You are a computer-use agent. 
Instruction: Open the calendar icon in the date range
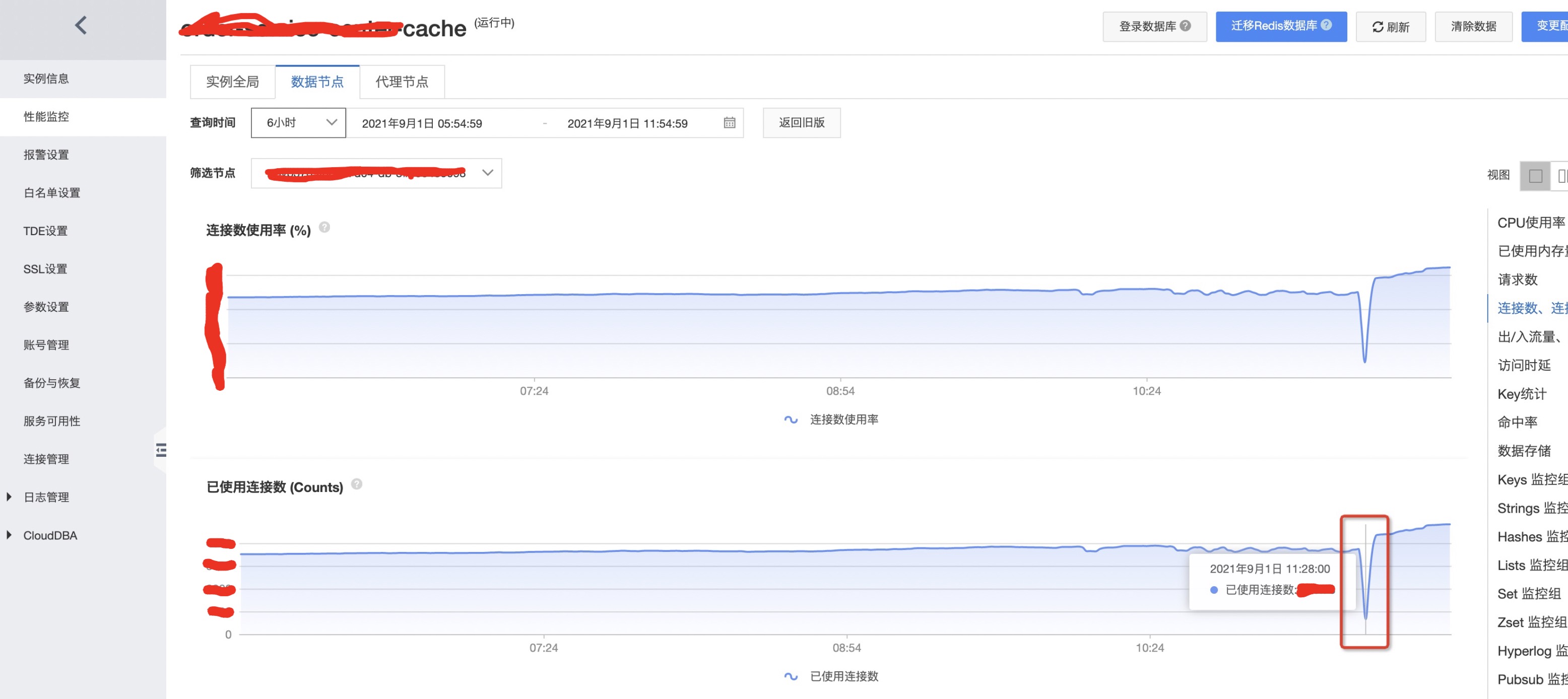tap(729, 123)
